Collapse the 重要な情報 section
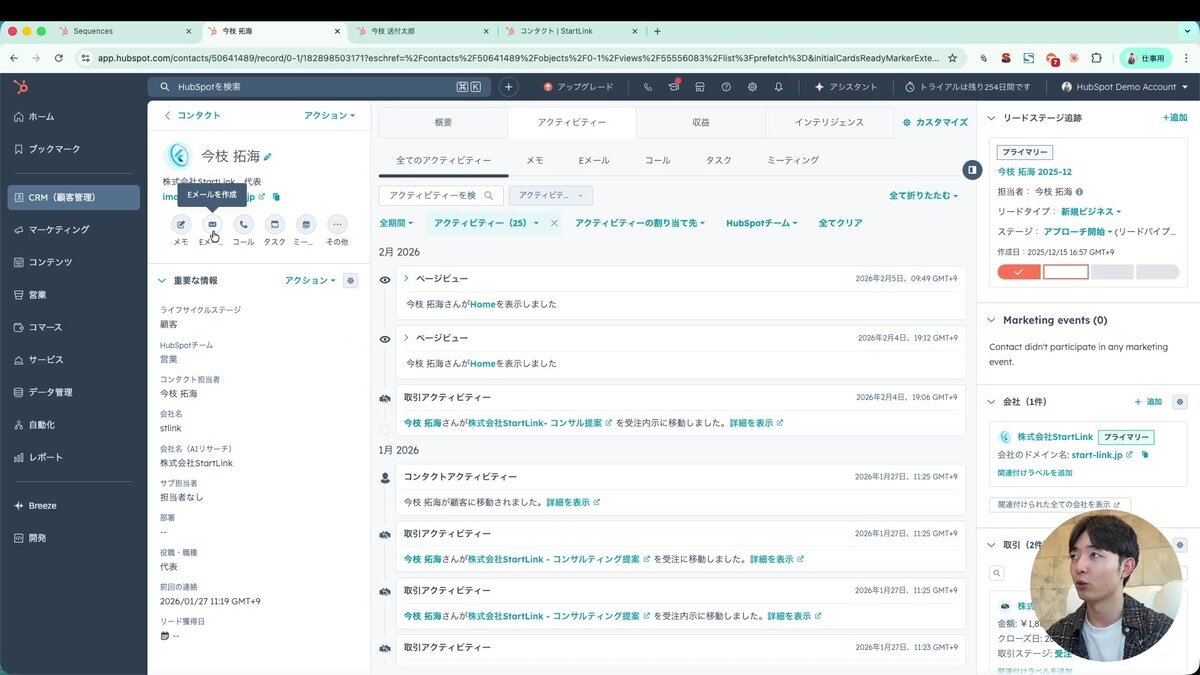Screen dimensions: 1200x675 tap(162, 281)
